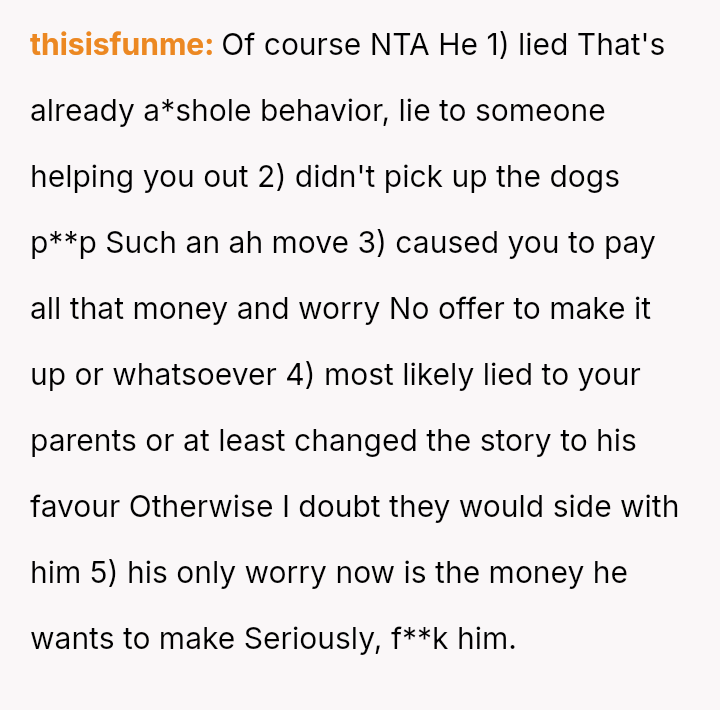Click the phrase "Such an ah move"
720x710 pixels.
click(228, 243)
